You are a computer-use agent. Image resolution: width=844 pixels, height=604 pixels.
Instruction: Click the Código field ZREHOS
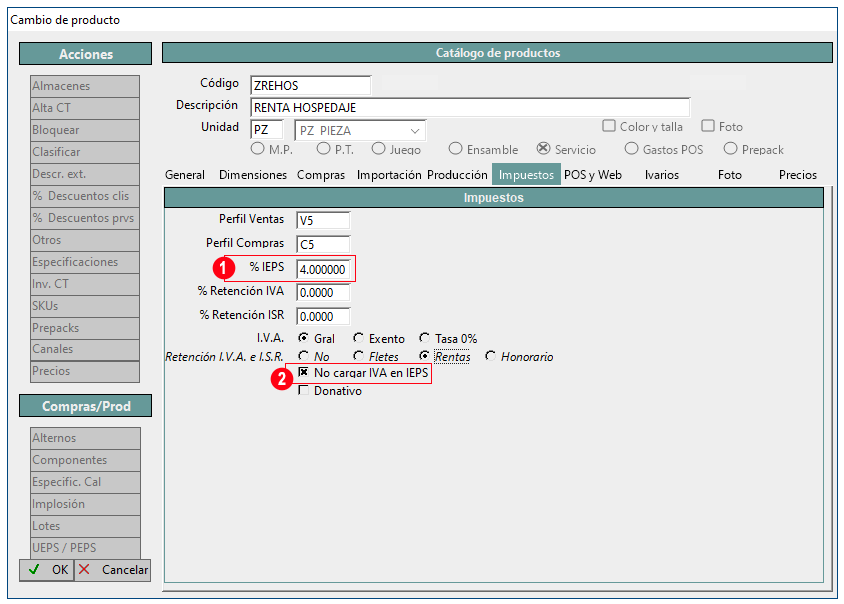[x=311, y=86]
